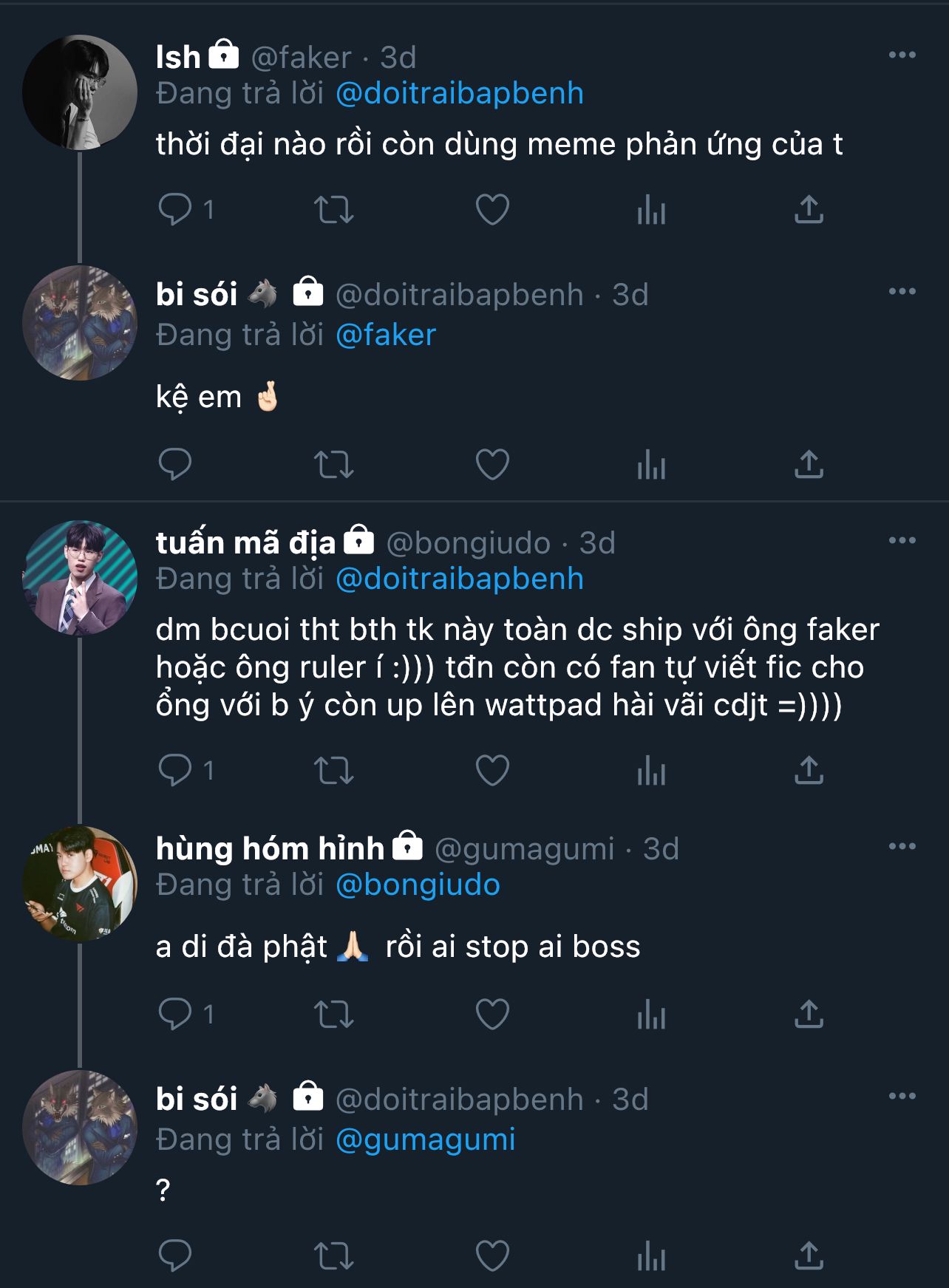Viewport: 949px width, 1288px height.
Task: Like the 'a di đà phật' tweet
Action: click(x=492, y=1014)
